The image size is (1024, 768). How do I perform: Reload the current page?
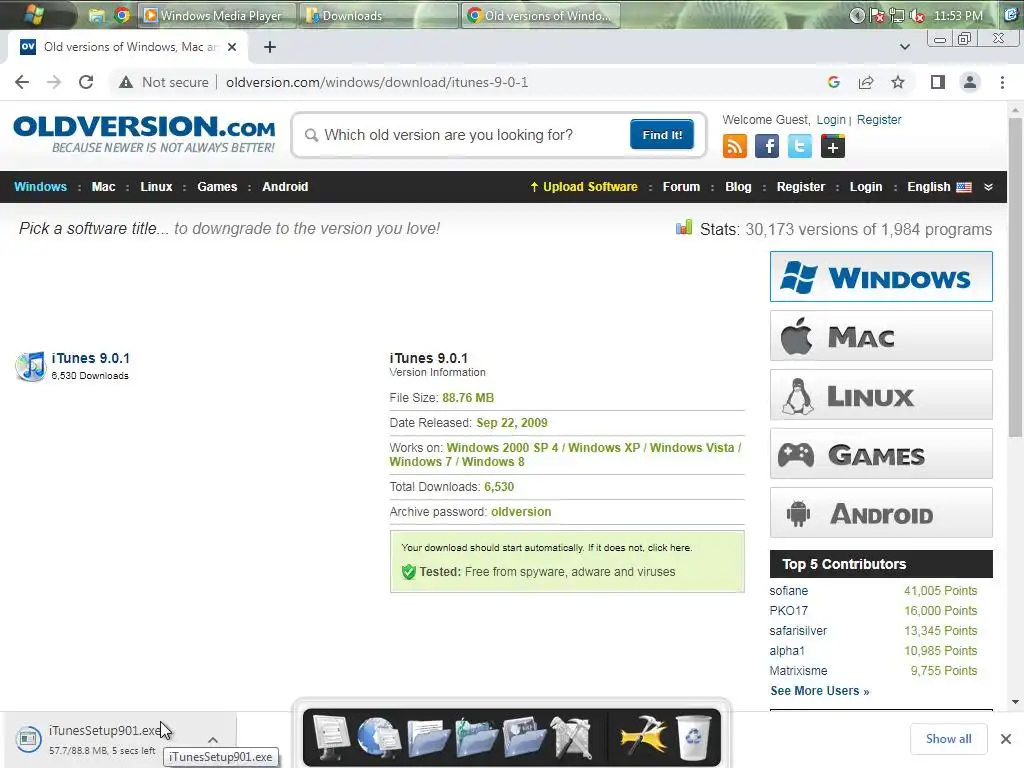tap(86, 82)
